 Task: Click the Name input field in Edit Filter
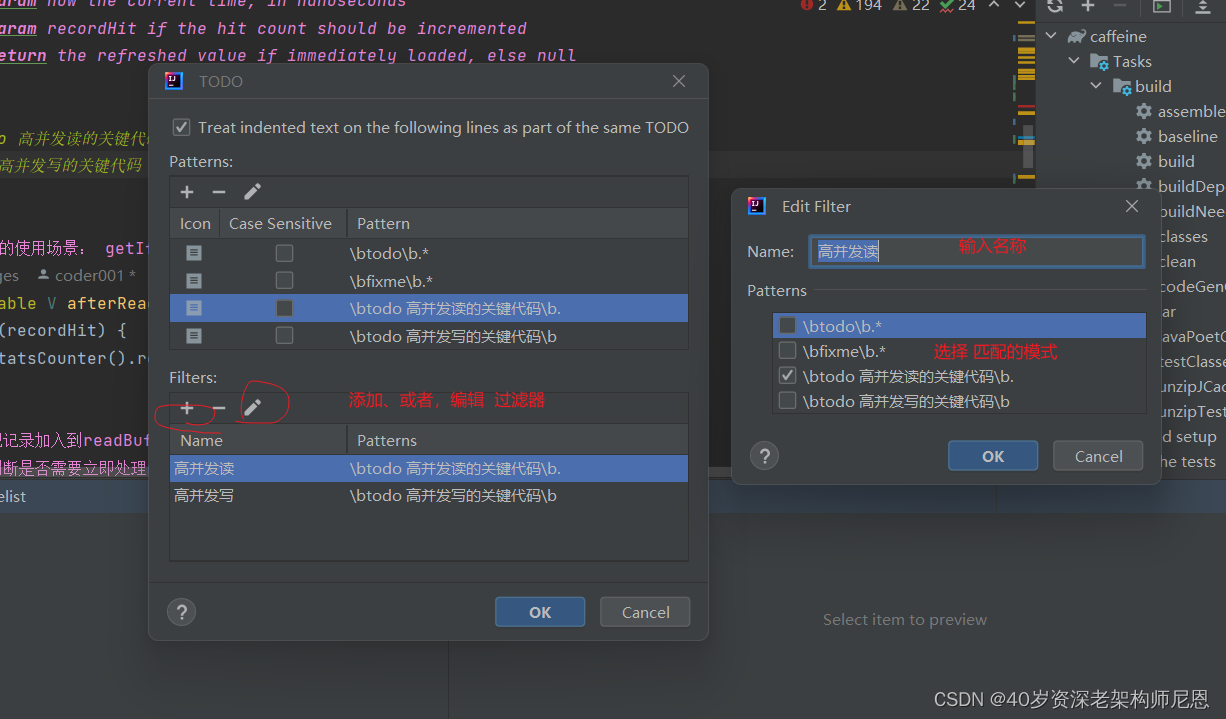[x=976, y=251]
